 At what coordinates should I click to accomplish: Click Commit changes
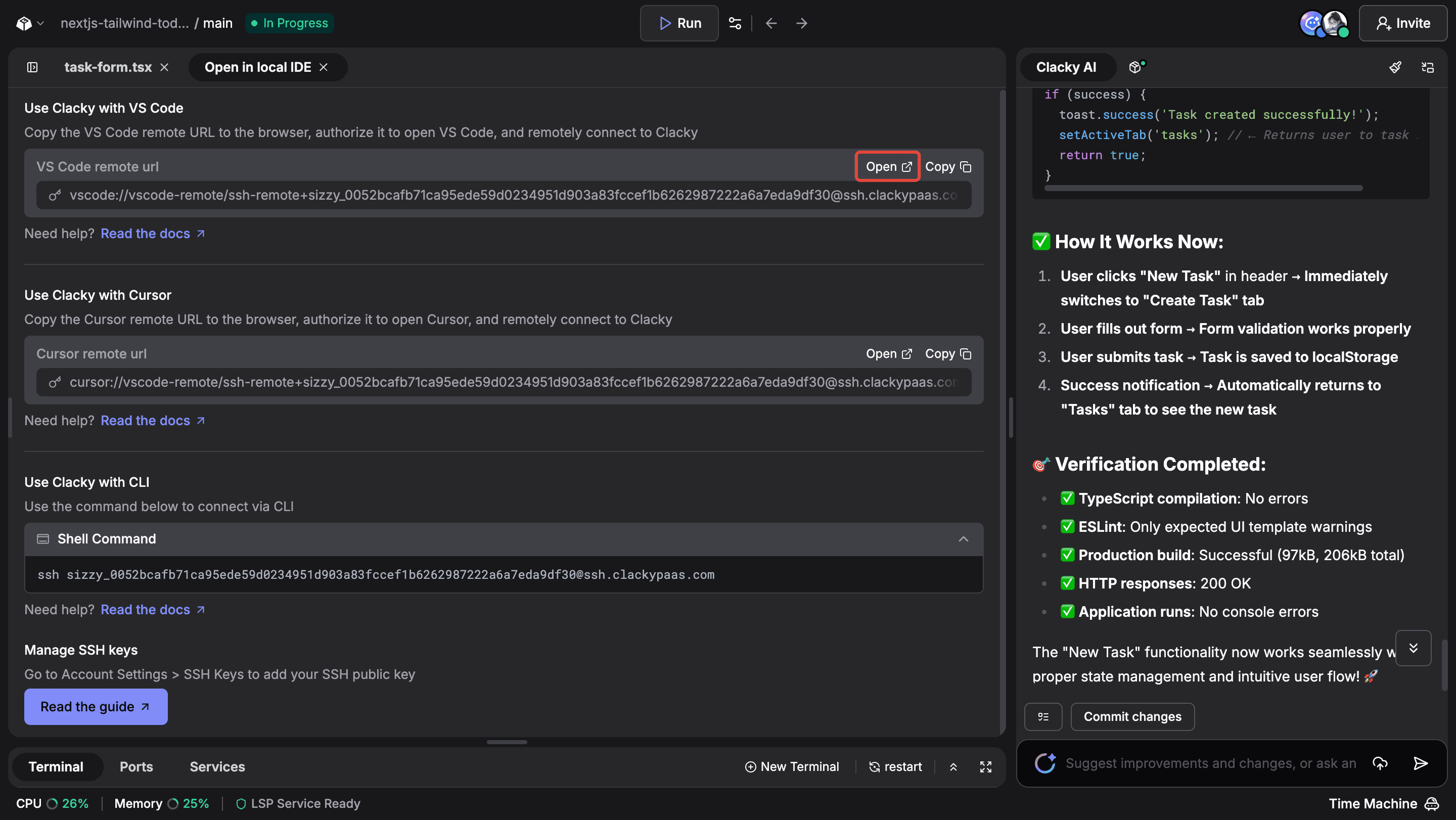point(1132,716)
